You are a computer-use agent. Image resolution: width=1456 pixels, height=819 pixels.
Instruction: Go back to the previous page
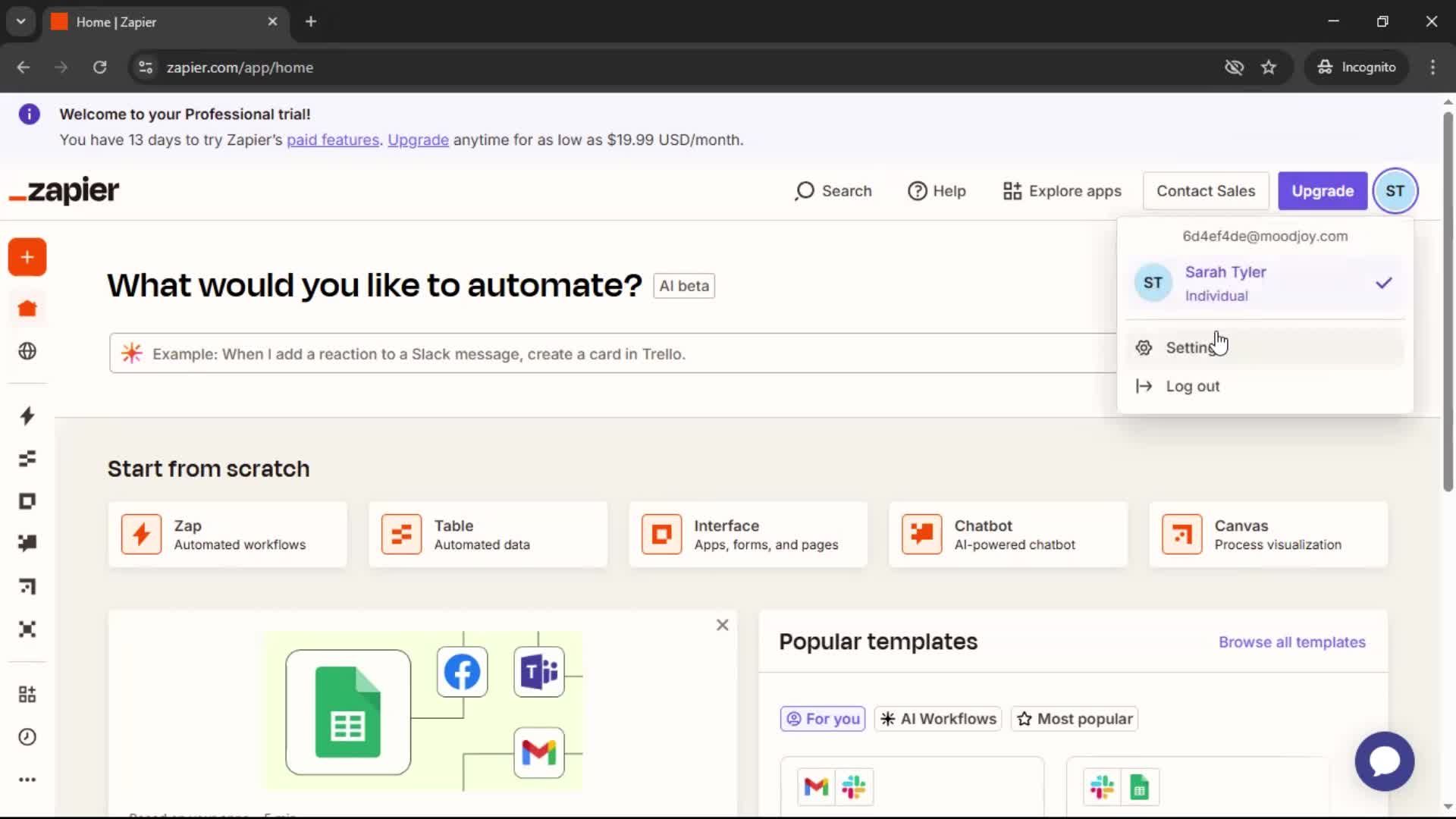(24, 67)
